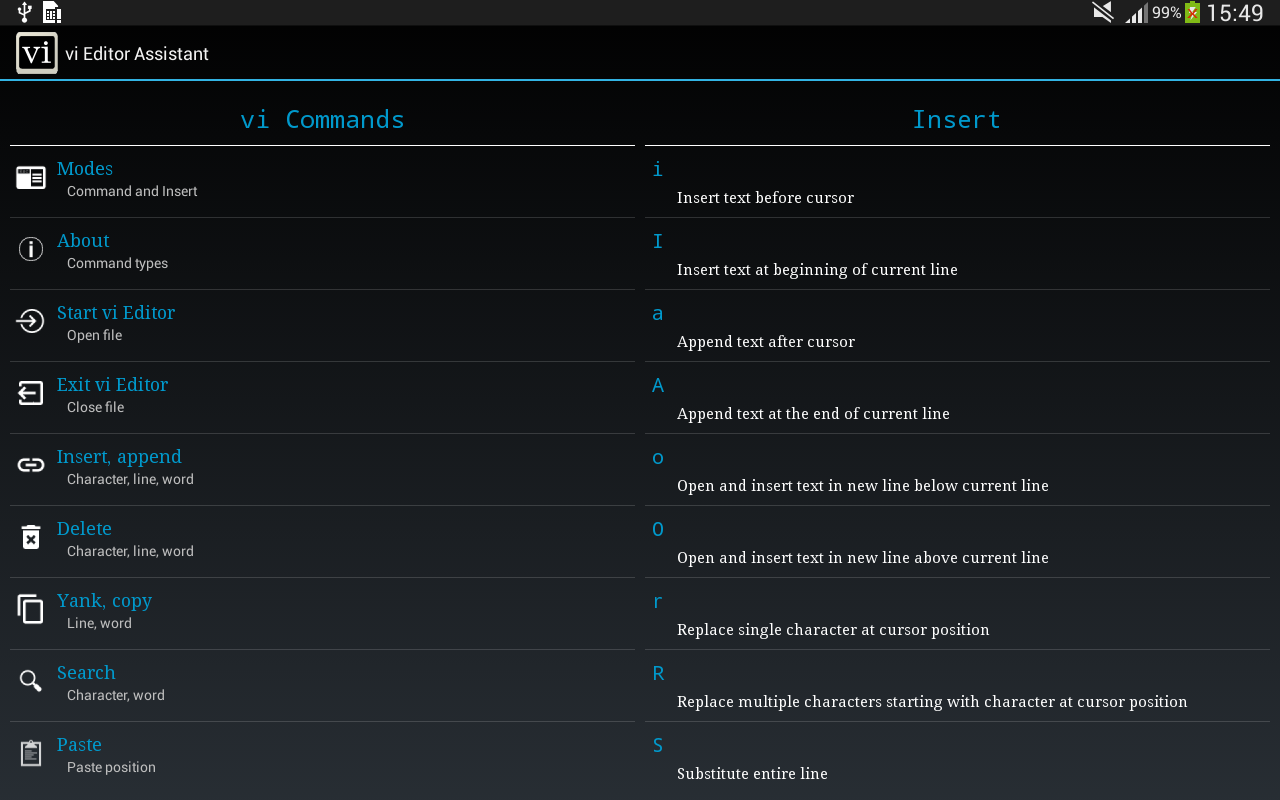Click the About info circle icon
The height and width of the screenshot is (800, 1280).
click(x=31, y=249)
